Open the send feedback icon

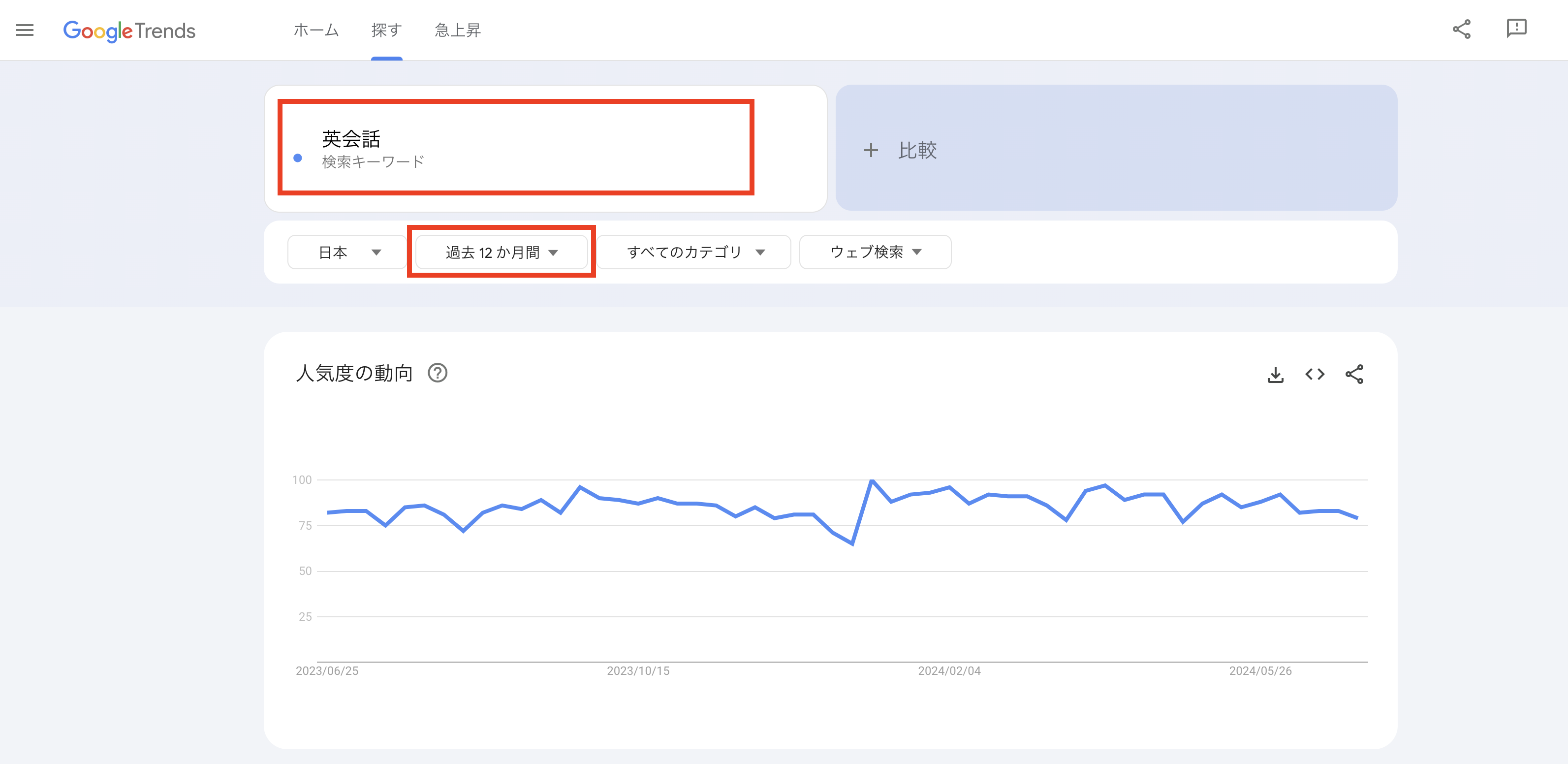1516,29
